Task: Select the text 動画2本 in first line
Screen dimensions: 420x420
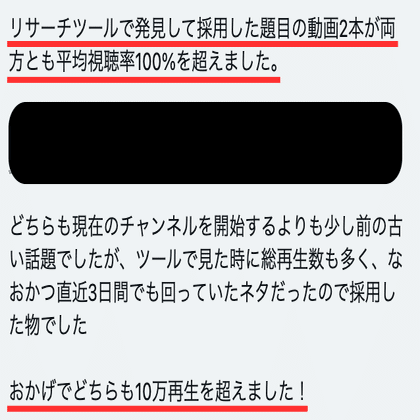Action: click(337, 29)
